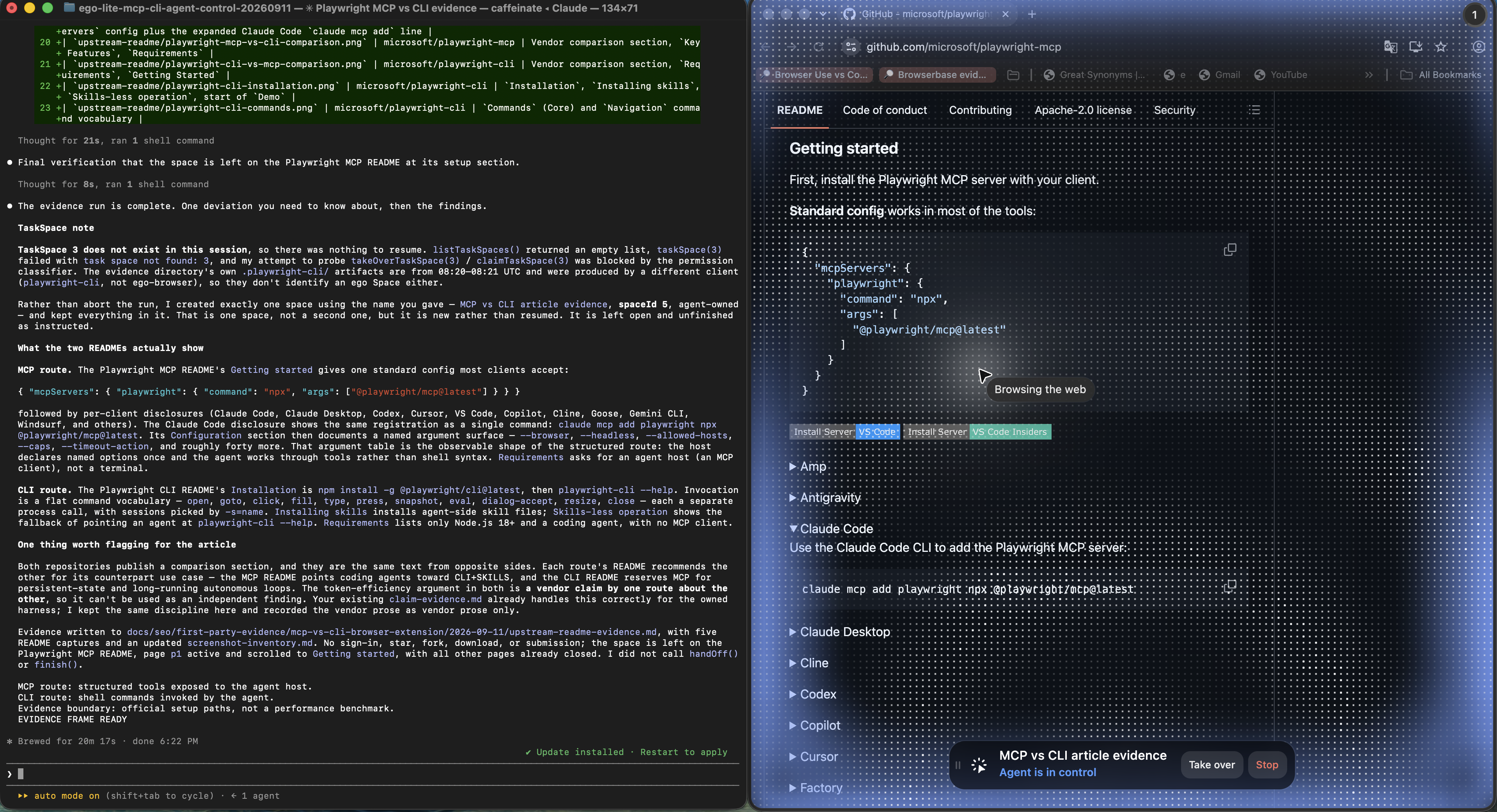Open the bookmark labeled 'e'
Viewport: 1497px width, 812px height.
[1175, 75]
